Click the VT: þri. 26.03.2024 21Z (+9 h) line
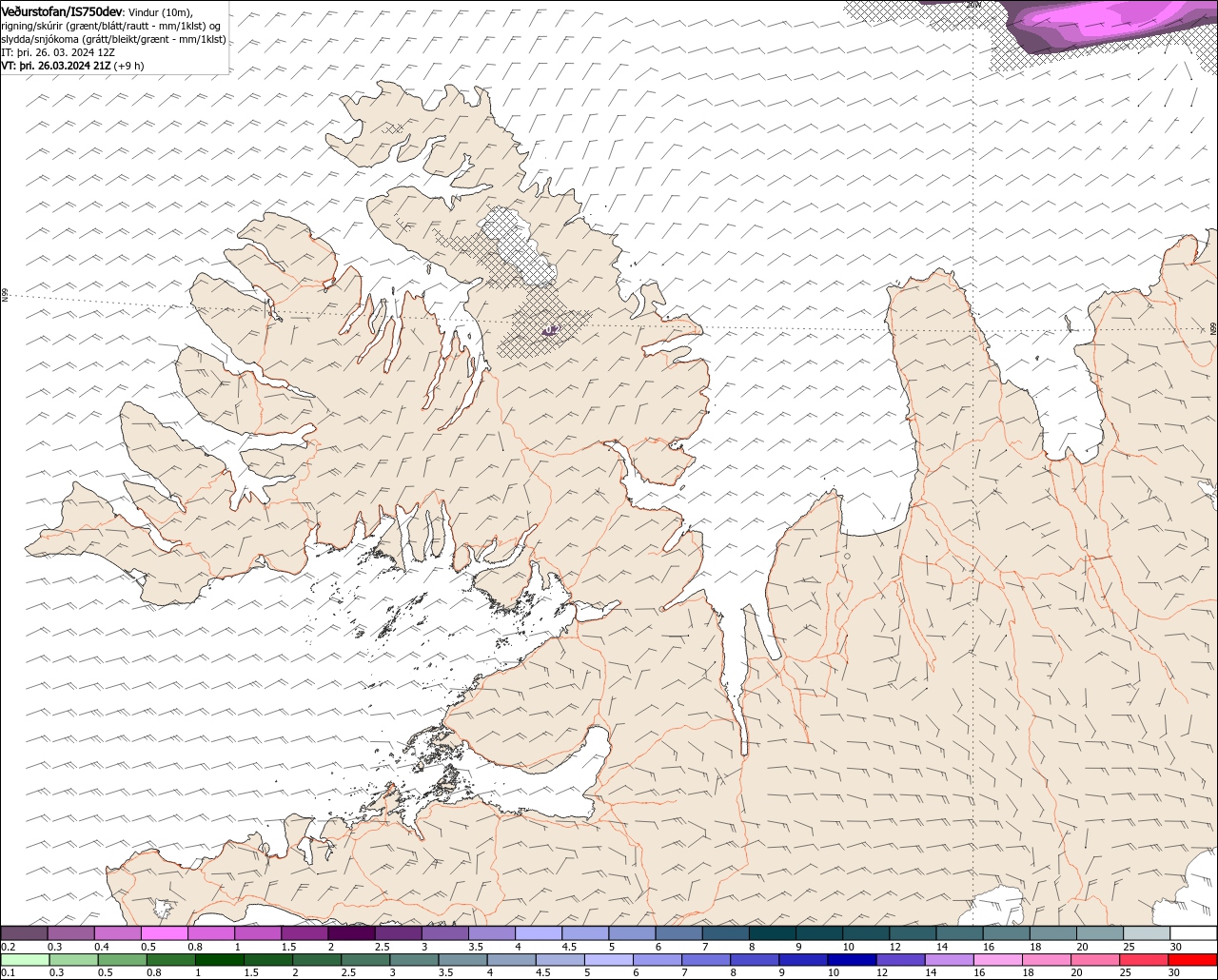 click(x=73, y=66)
